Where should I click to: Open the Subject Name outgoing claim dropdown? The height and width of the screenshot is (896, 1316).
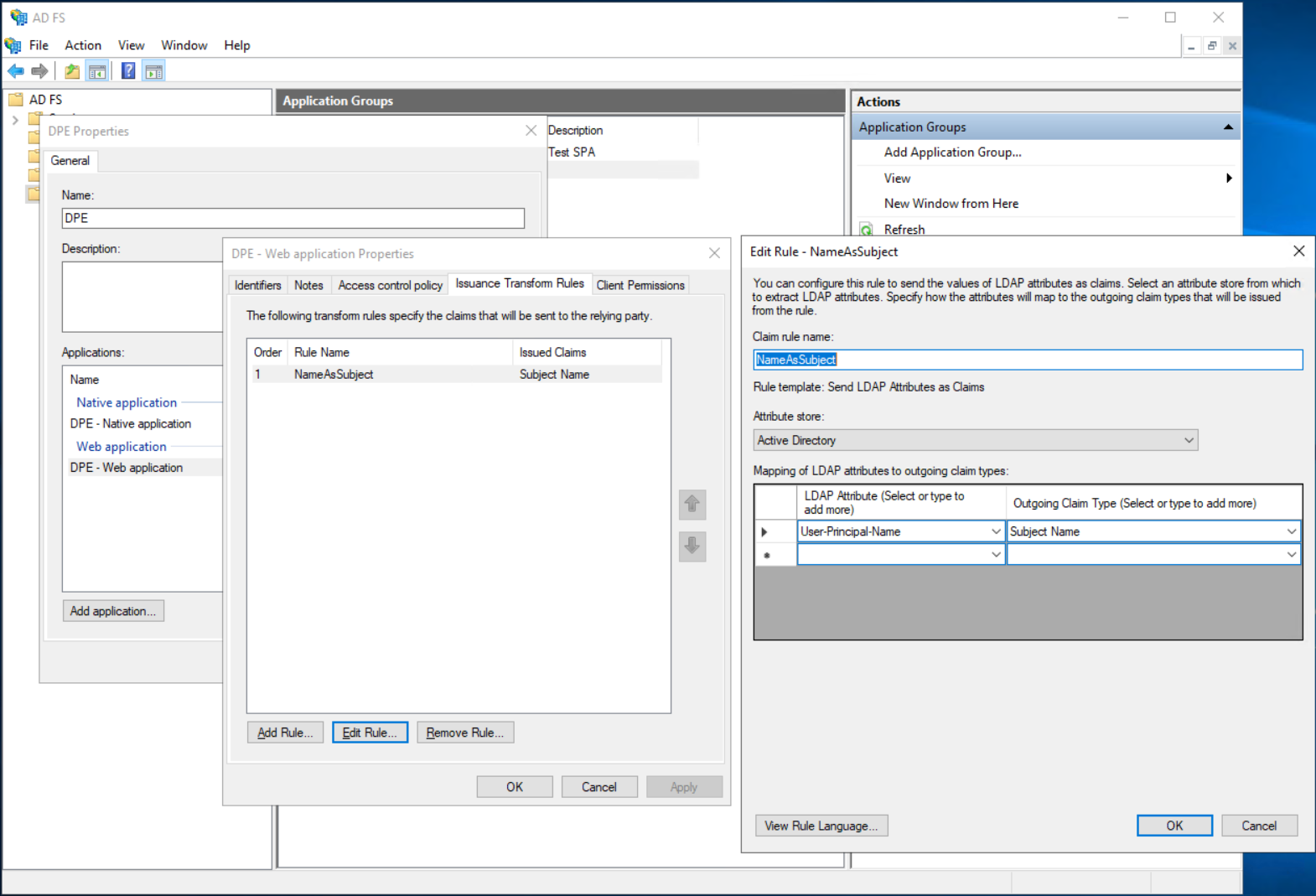[1291, 531]
